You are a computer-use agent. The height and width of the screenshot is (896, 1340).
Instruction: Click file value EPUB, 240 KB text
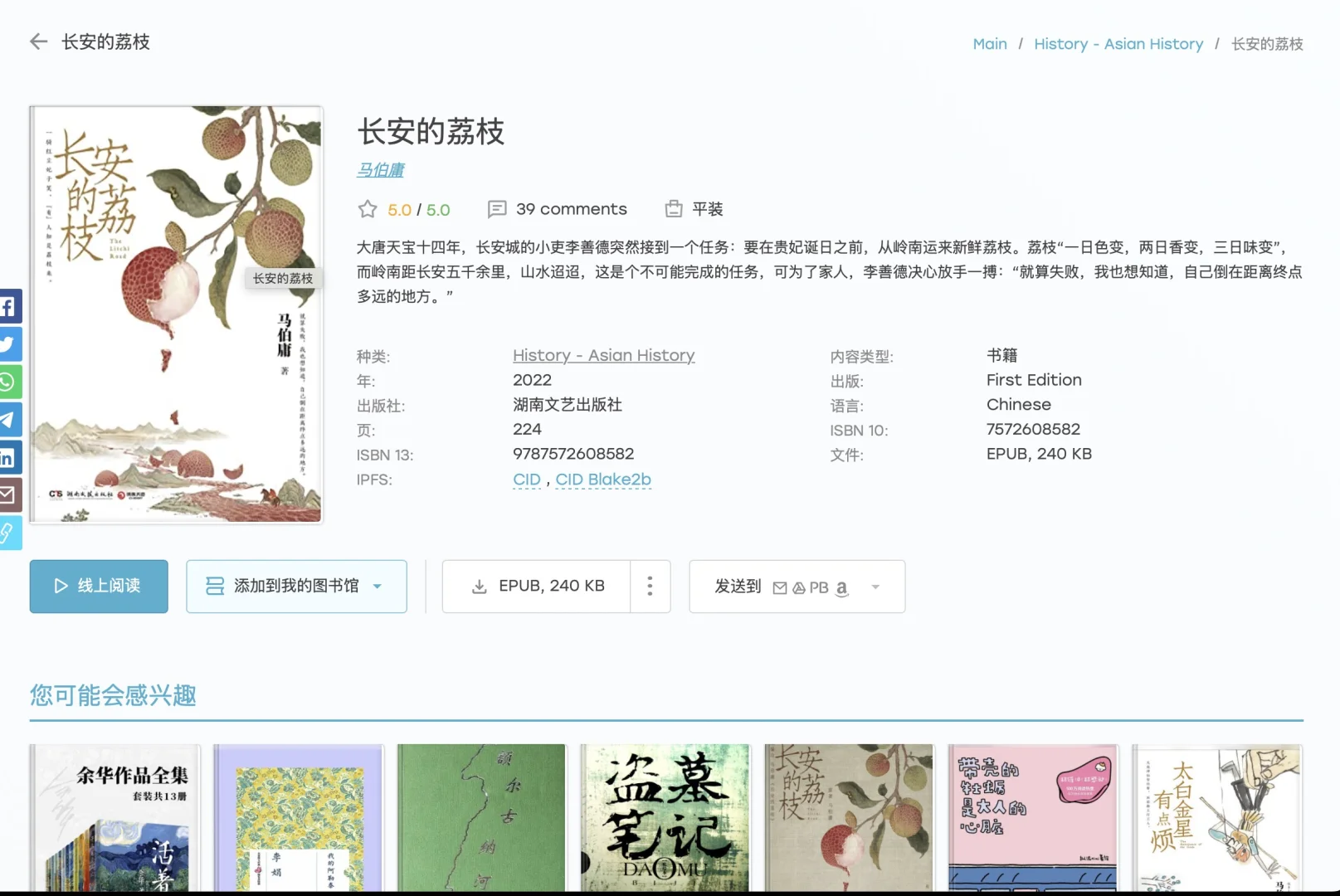(1039, 454)
